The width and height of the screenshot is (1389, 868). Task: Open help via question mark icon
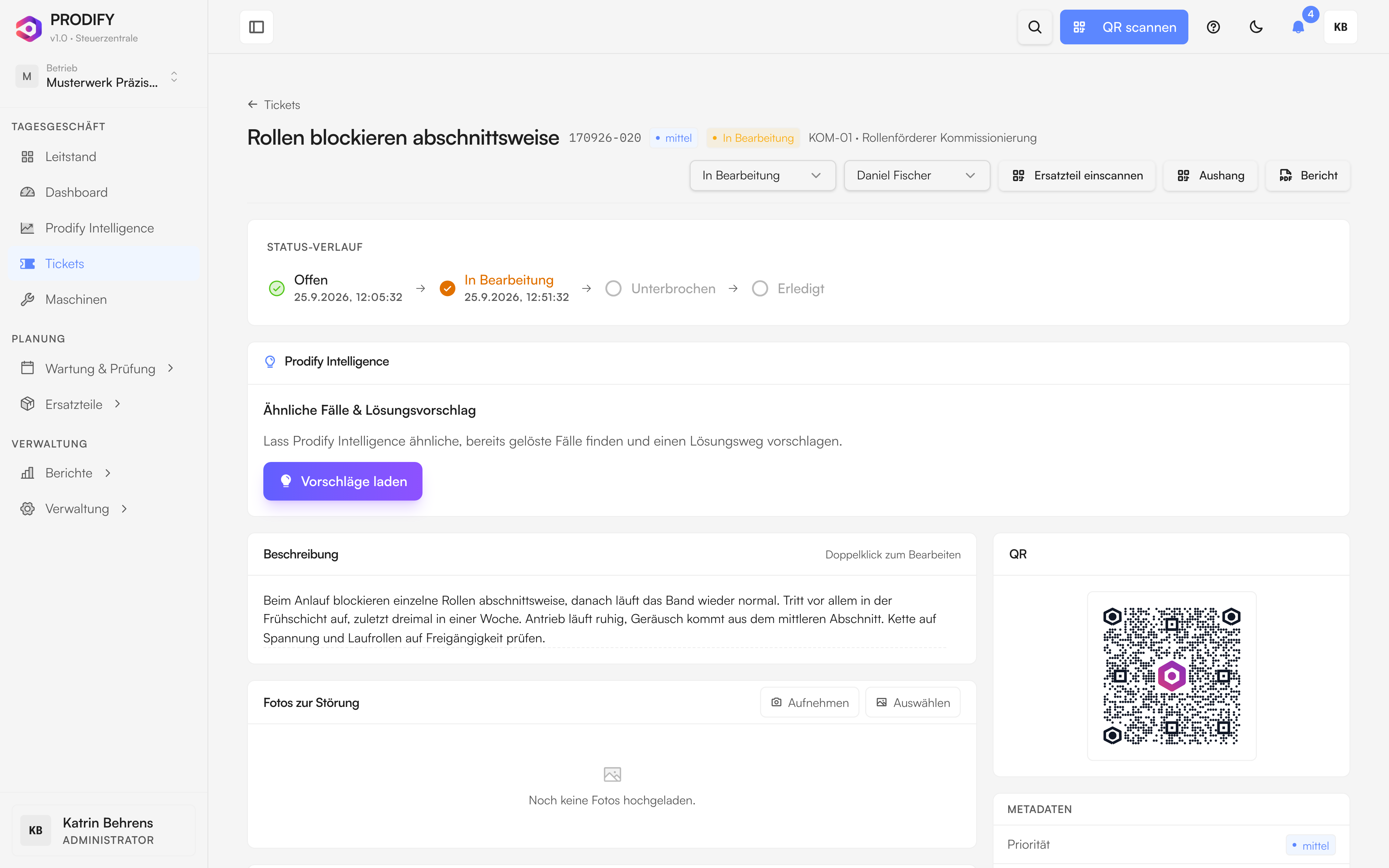tap(1213, 27)
